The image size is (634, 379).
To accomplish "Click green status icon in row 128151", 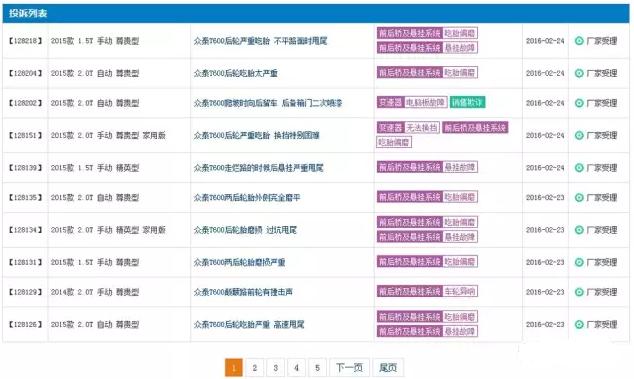I will 579,136.
